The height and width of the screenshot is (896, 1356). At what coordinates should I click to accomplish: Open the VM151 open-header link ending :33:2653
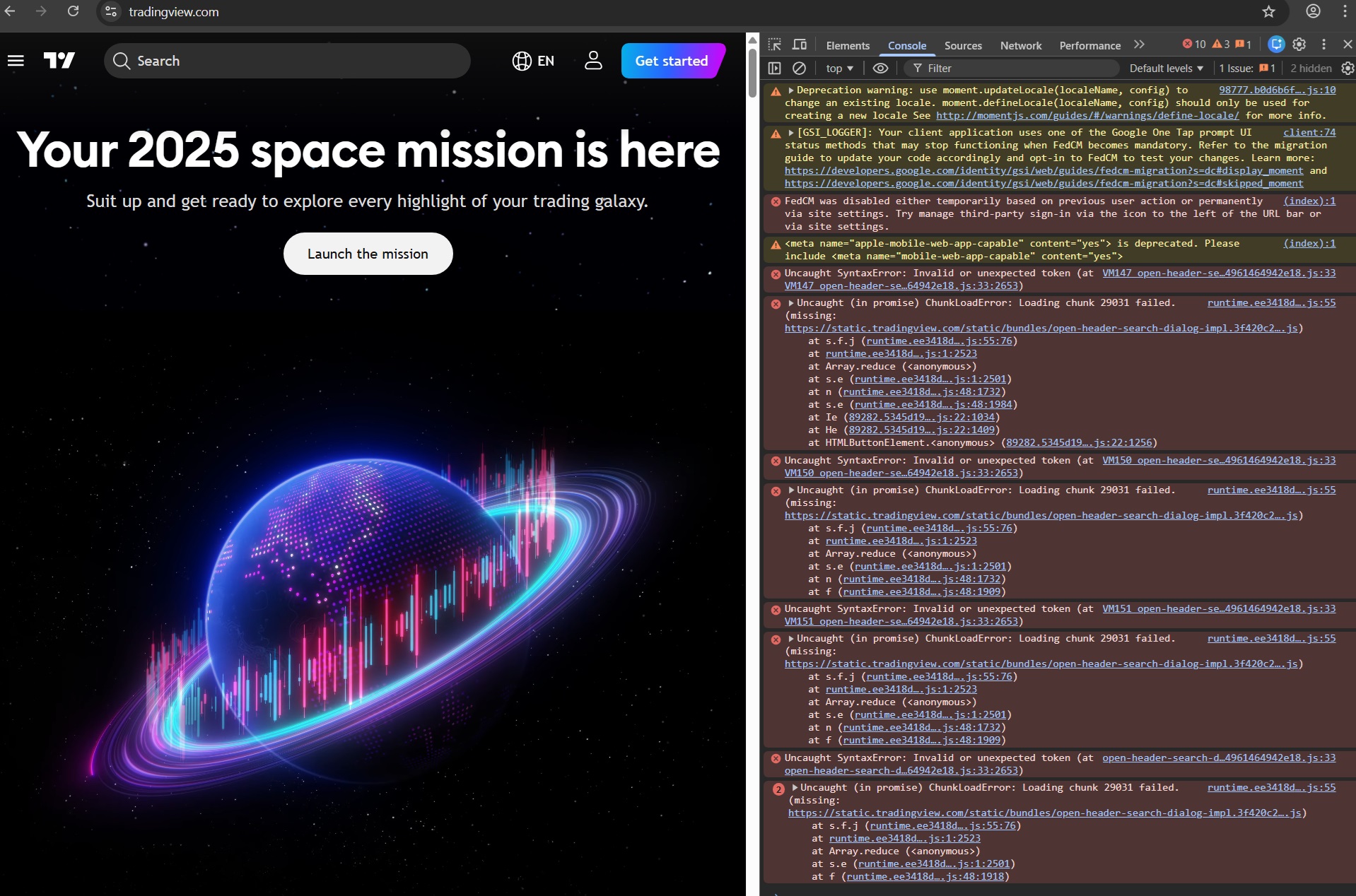pos(901,622)
